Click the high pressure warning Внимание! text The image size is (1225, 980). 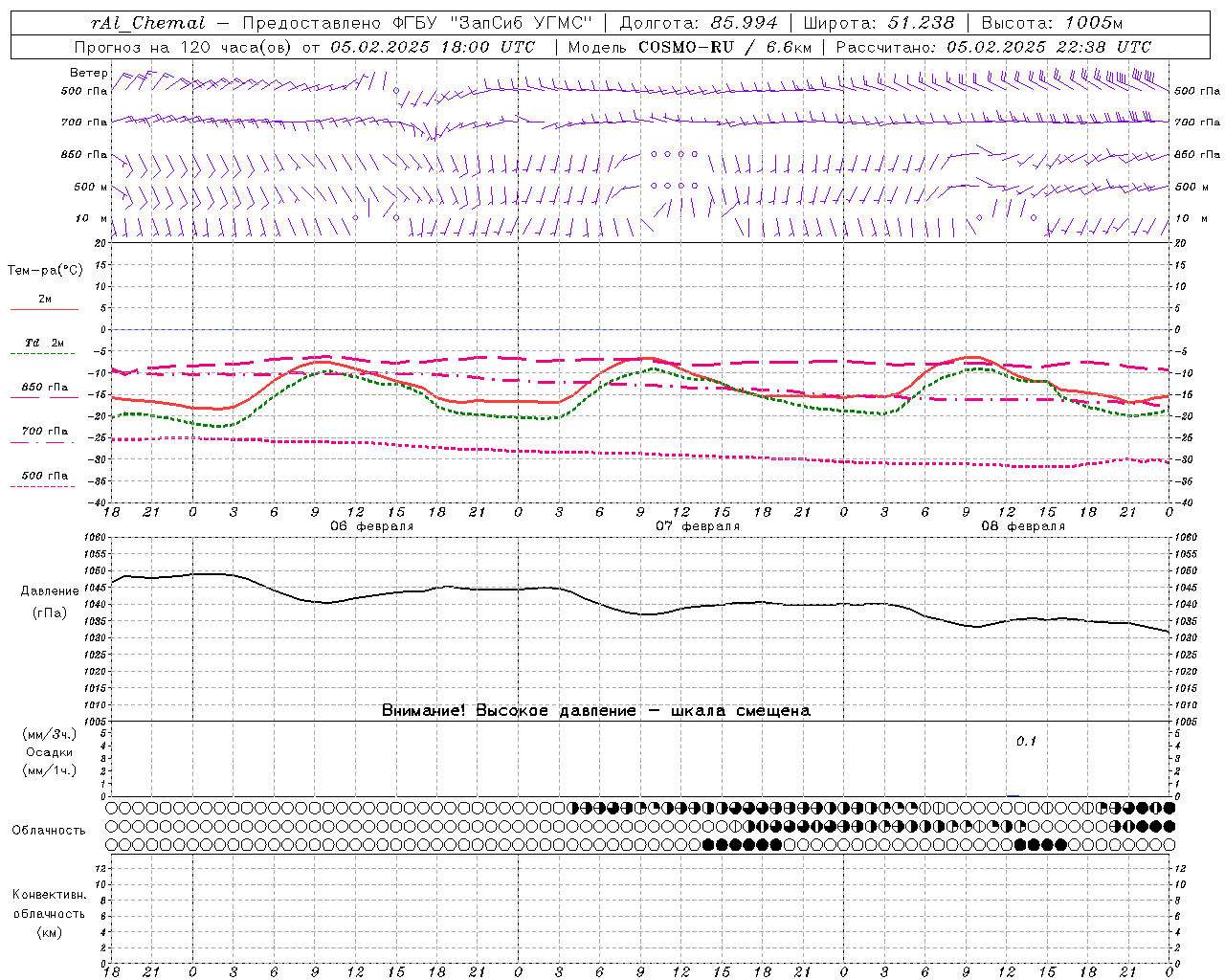point(596,711)
